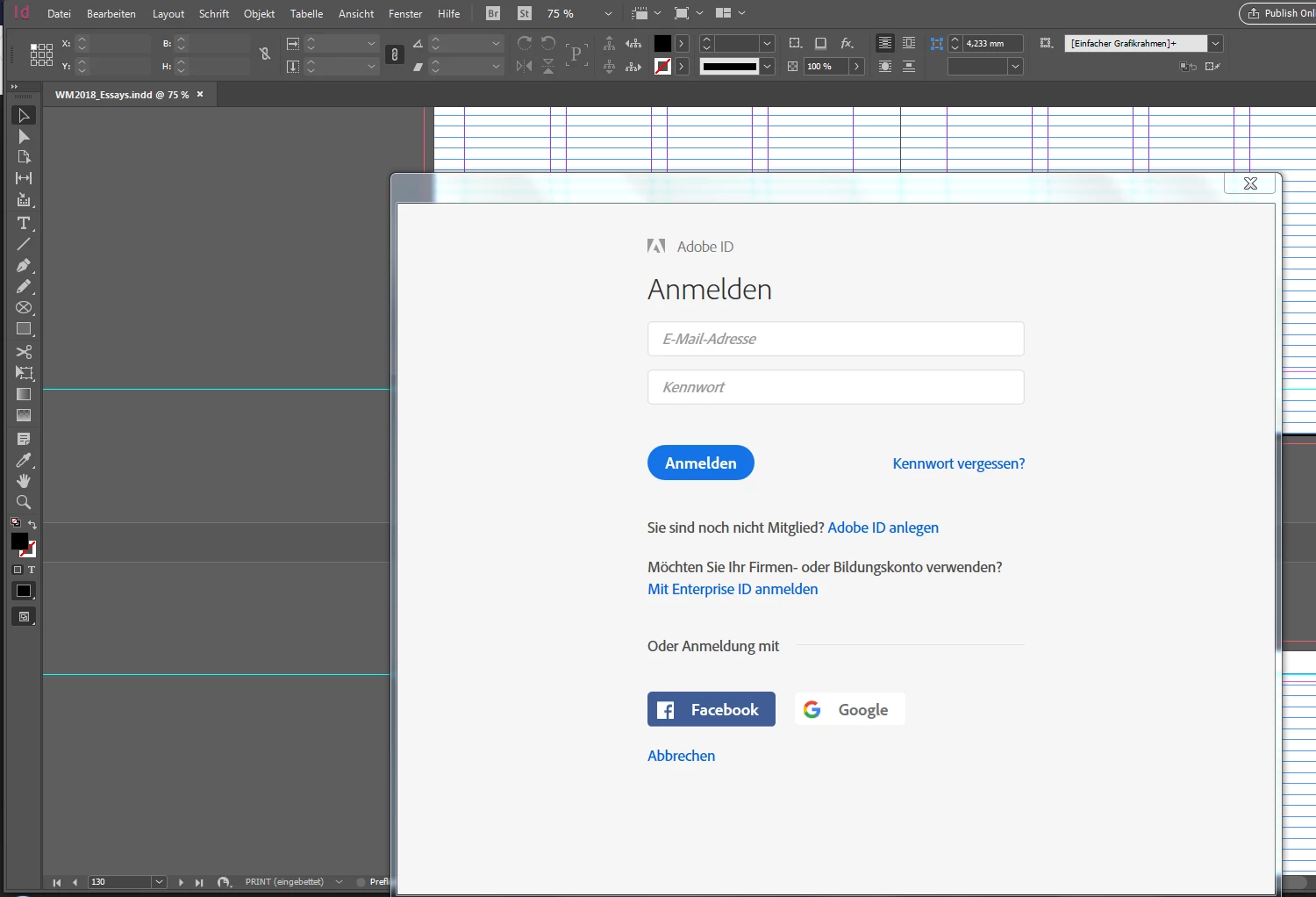Click Kennwort vergessen? link
Viewport: 1316px width, 897px height.
959,463
